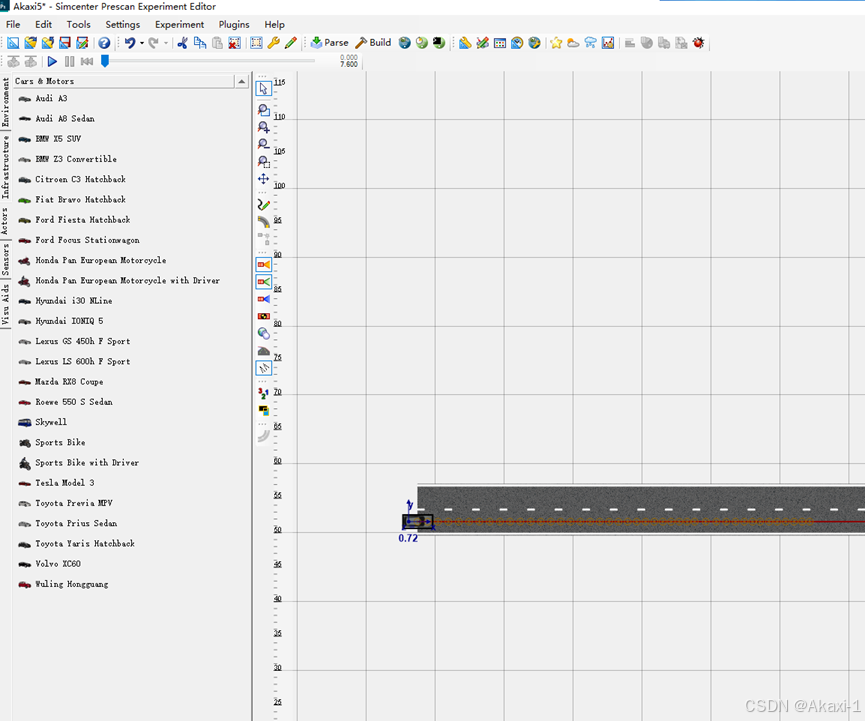Viewport: 865px width, 721px height.
Task: Toggle the green sensor beam view
Action: [264, 282]
